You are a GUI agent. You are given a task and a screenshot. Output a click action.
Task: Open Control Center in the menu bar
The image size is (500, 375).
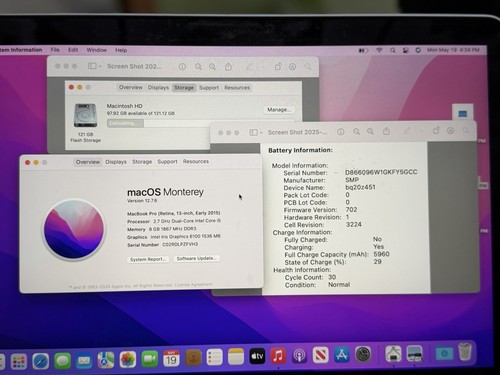(x=406, y=50)
